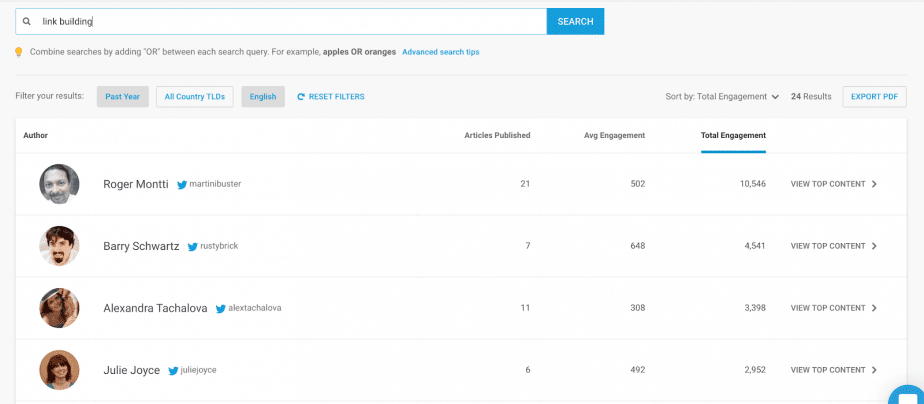The image size is (924, 404).
Task: Expand Julie Joyce's View Top Content chevron
Action: click(x=874, y=370)
